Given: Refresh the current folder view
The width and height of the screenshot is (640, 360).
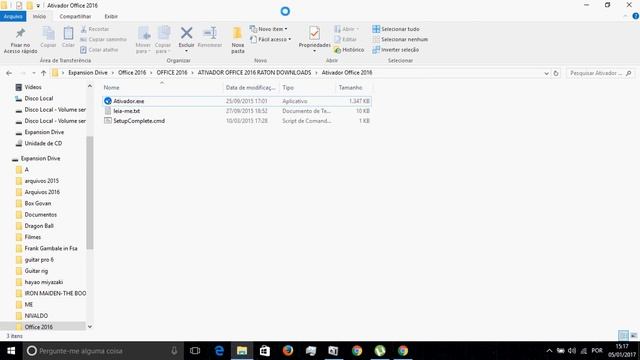Looking at the screenshot, I should 556,73.
